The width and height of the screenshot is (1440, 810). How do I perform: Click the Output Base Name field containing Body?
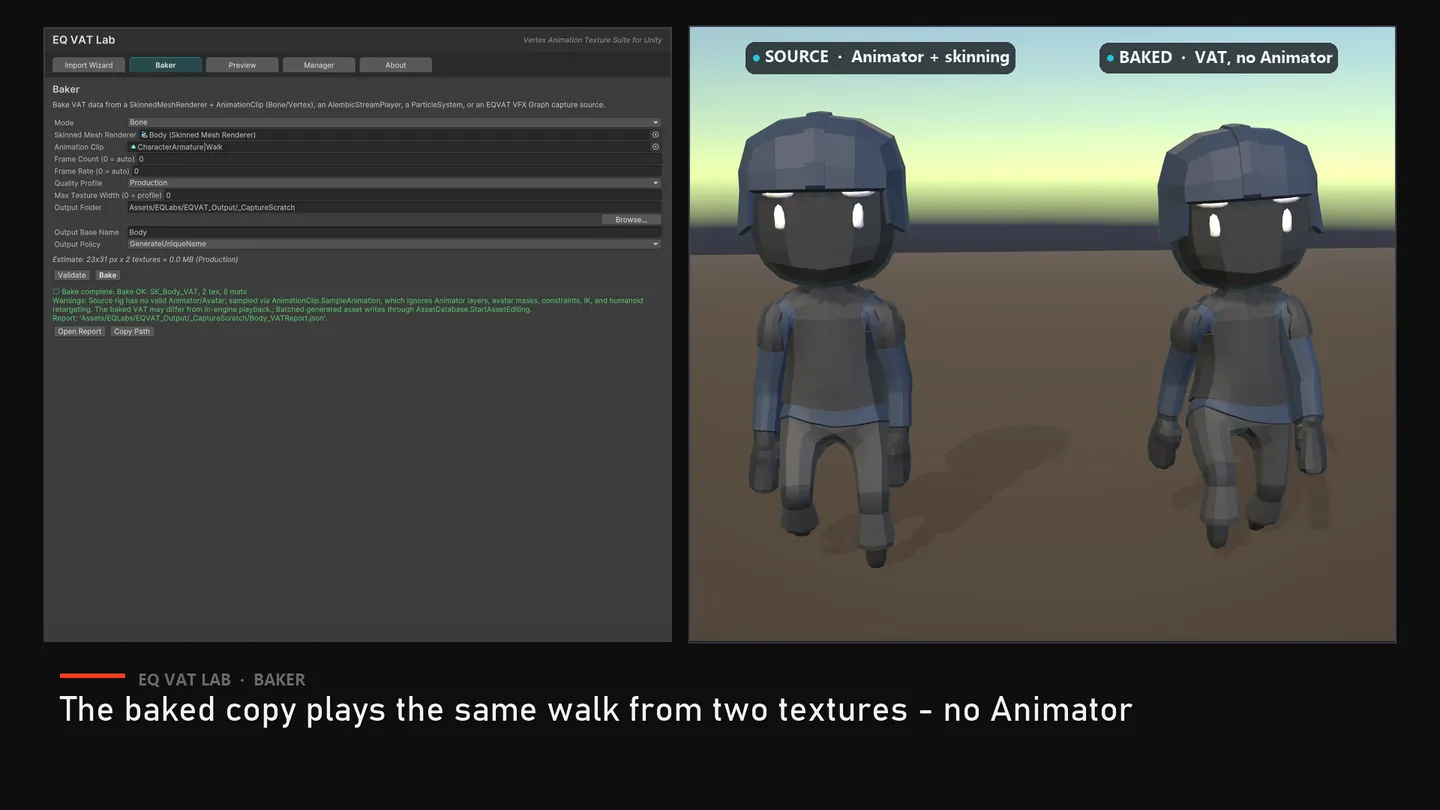[394, 232]
